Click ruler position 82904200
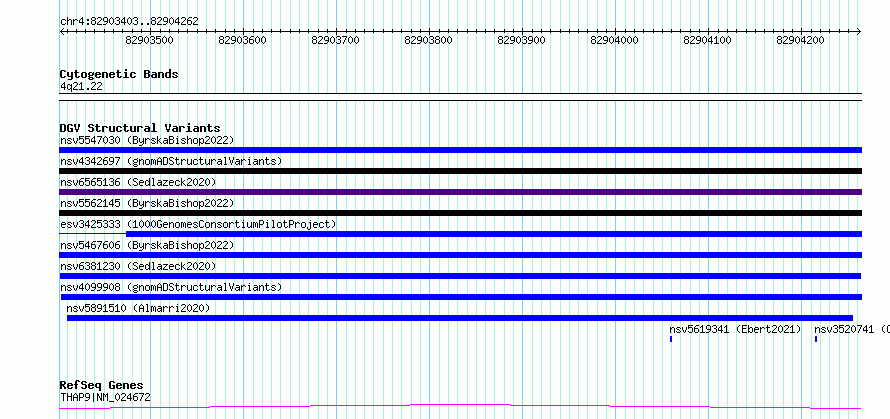Viewport: 890px width, 419px height. coord(800,40)
